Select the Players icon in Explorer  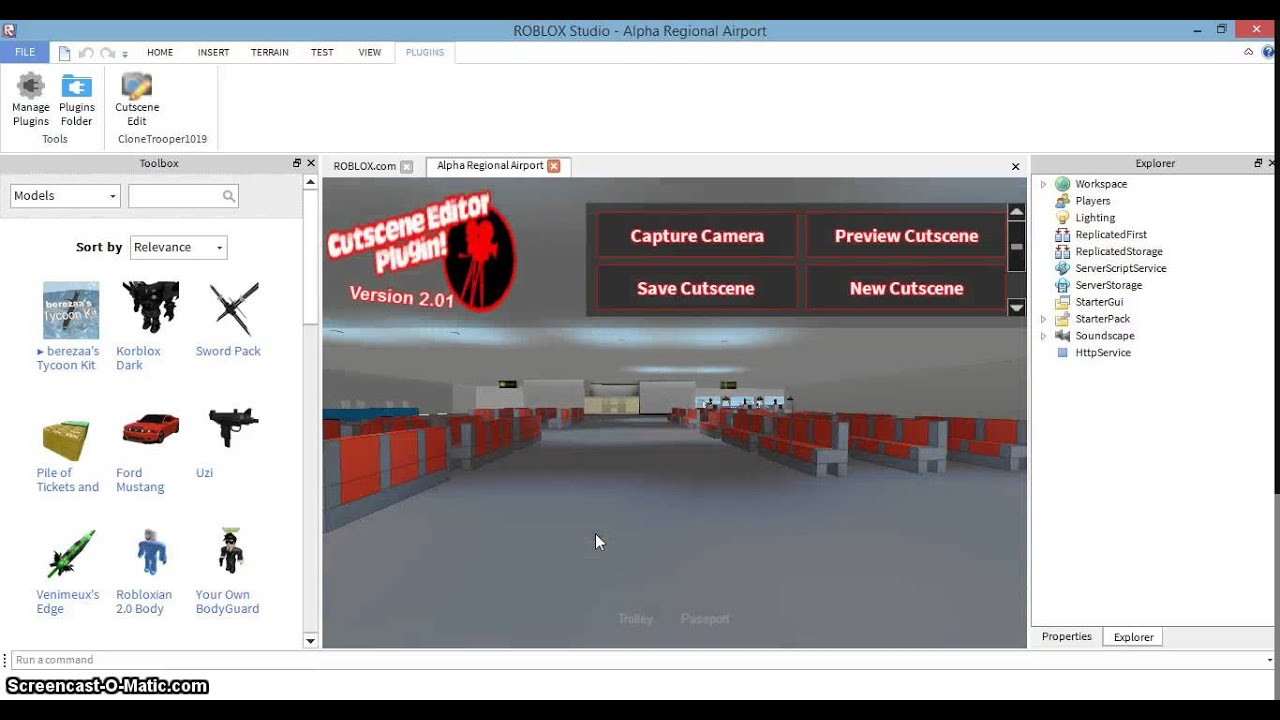pos(1063,201)
